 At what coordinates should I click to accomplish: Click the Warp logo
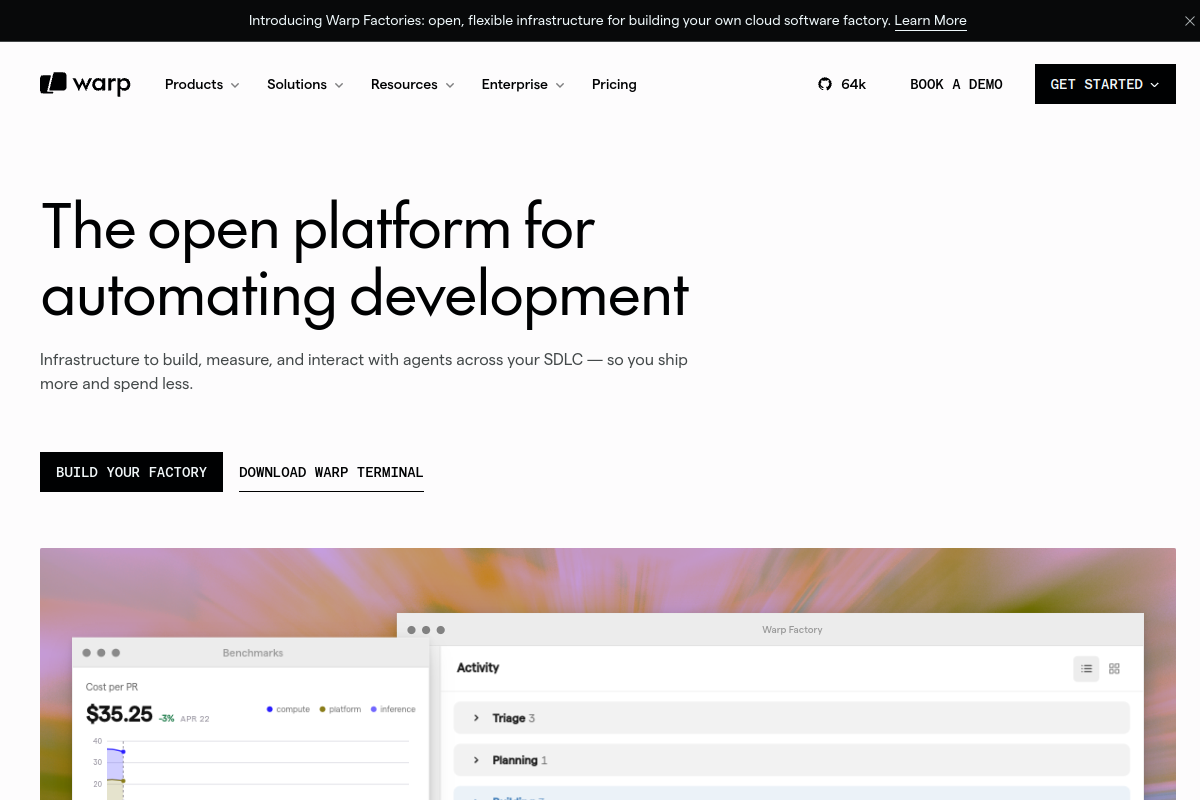(x=85, y=84)
